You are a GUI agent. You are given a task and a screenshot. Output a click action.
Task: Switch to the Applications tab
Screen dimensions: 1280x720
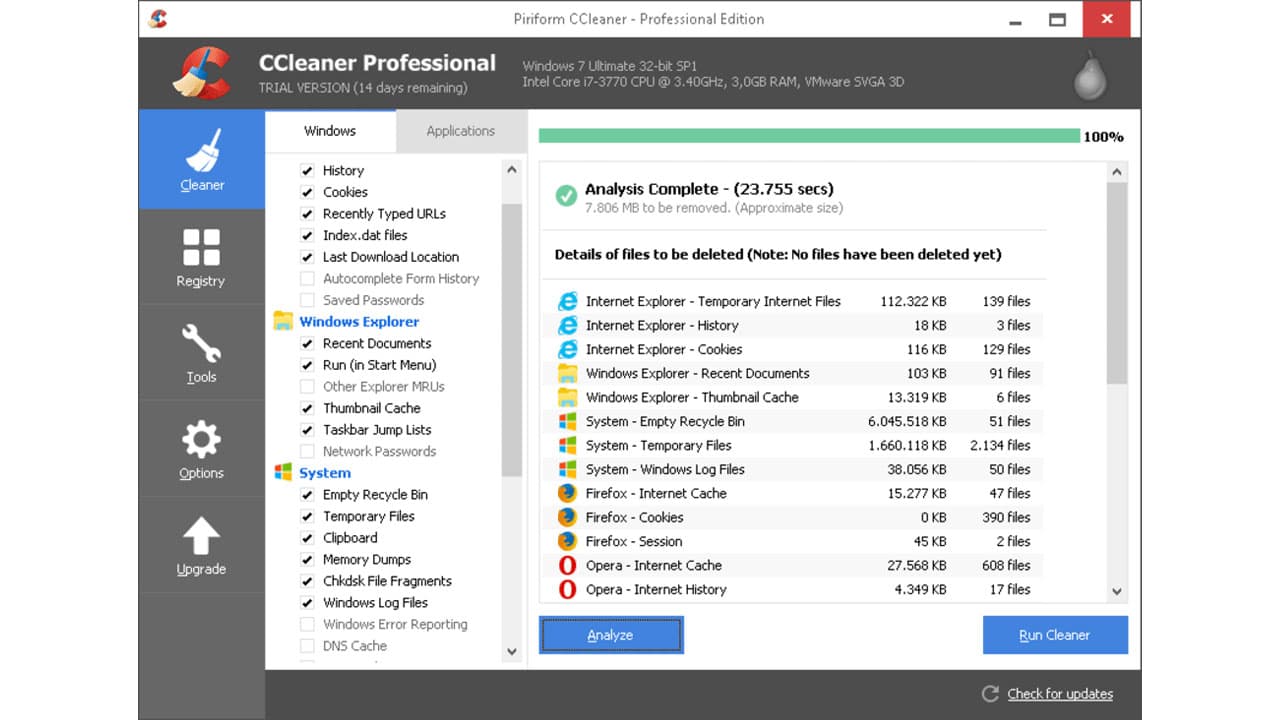pos(460,131)
